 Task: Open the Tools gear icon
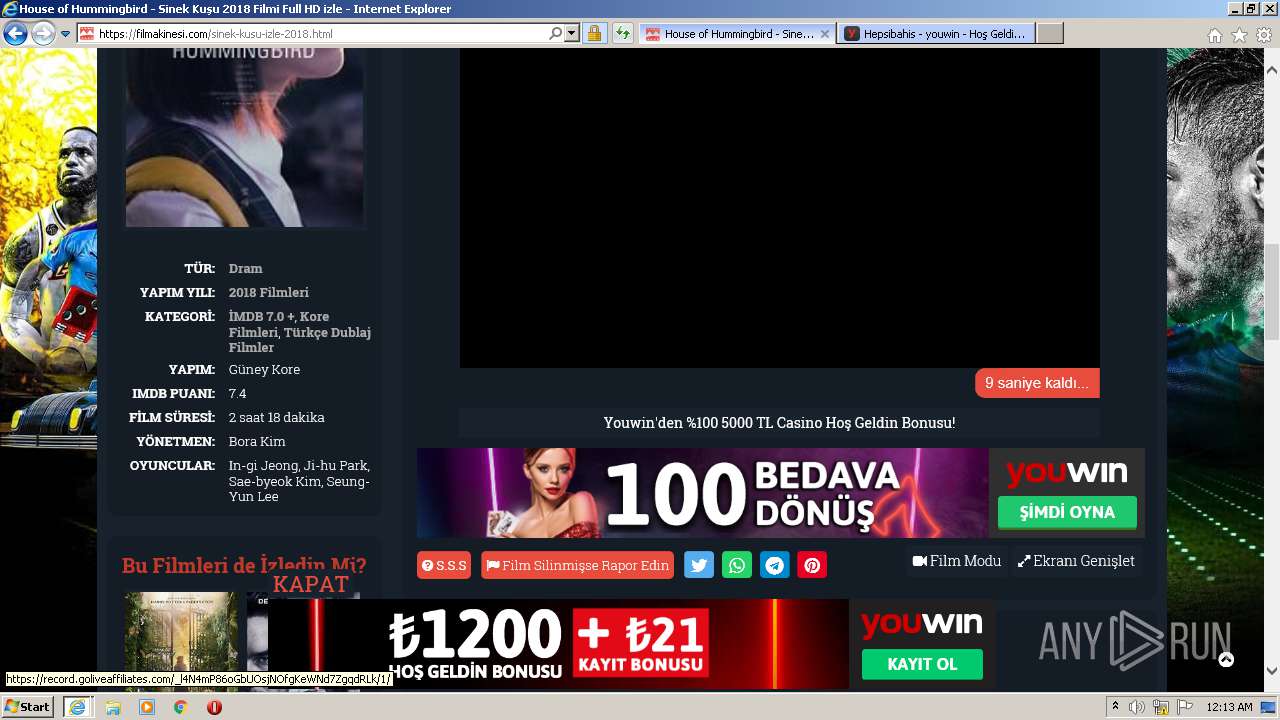click(1264, 34)
